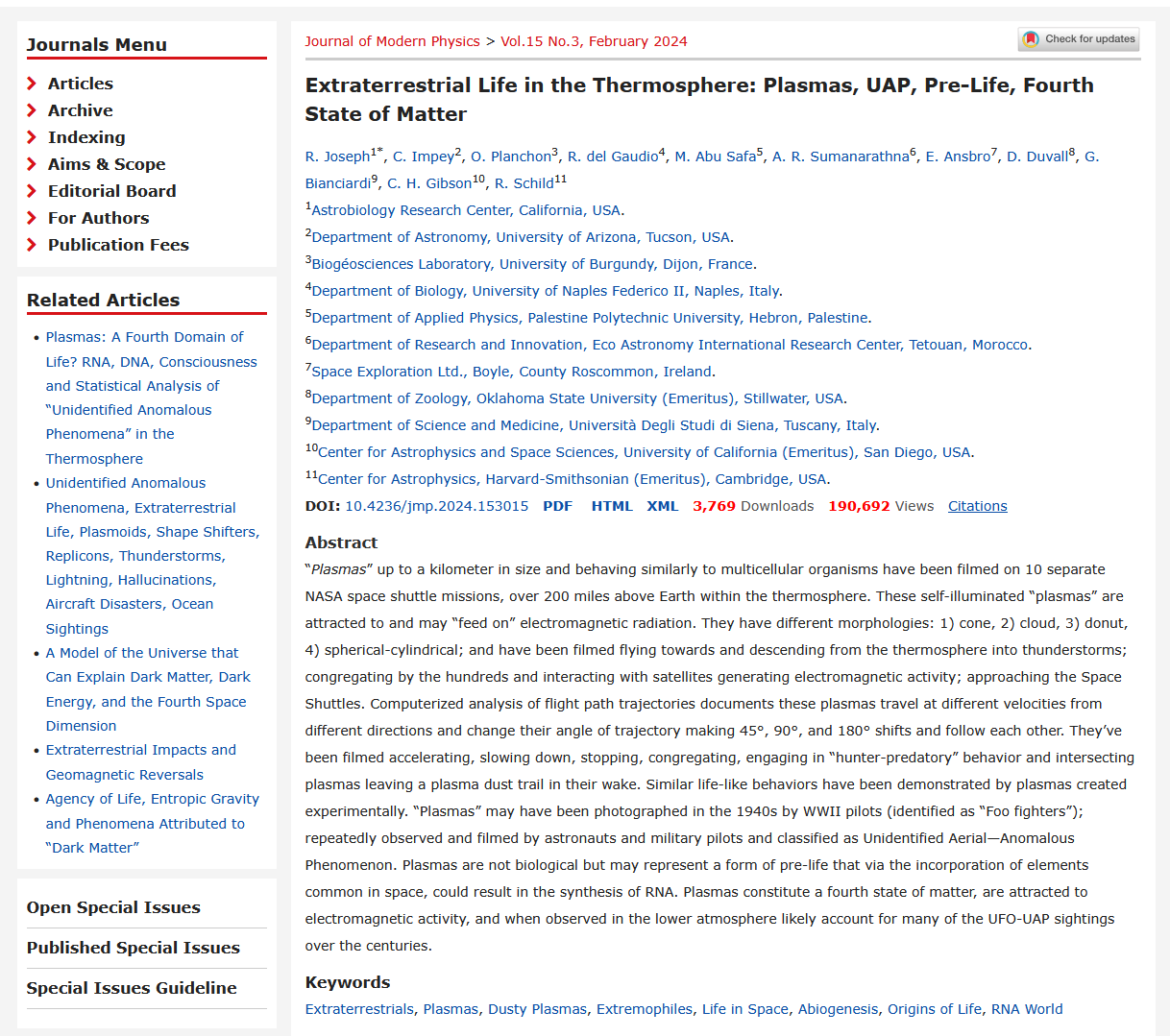Image resolution: width=1170 pixels, height=1036 pixels.
Task: Open the Citations link
Action: pos(978,506)
